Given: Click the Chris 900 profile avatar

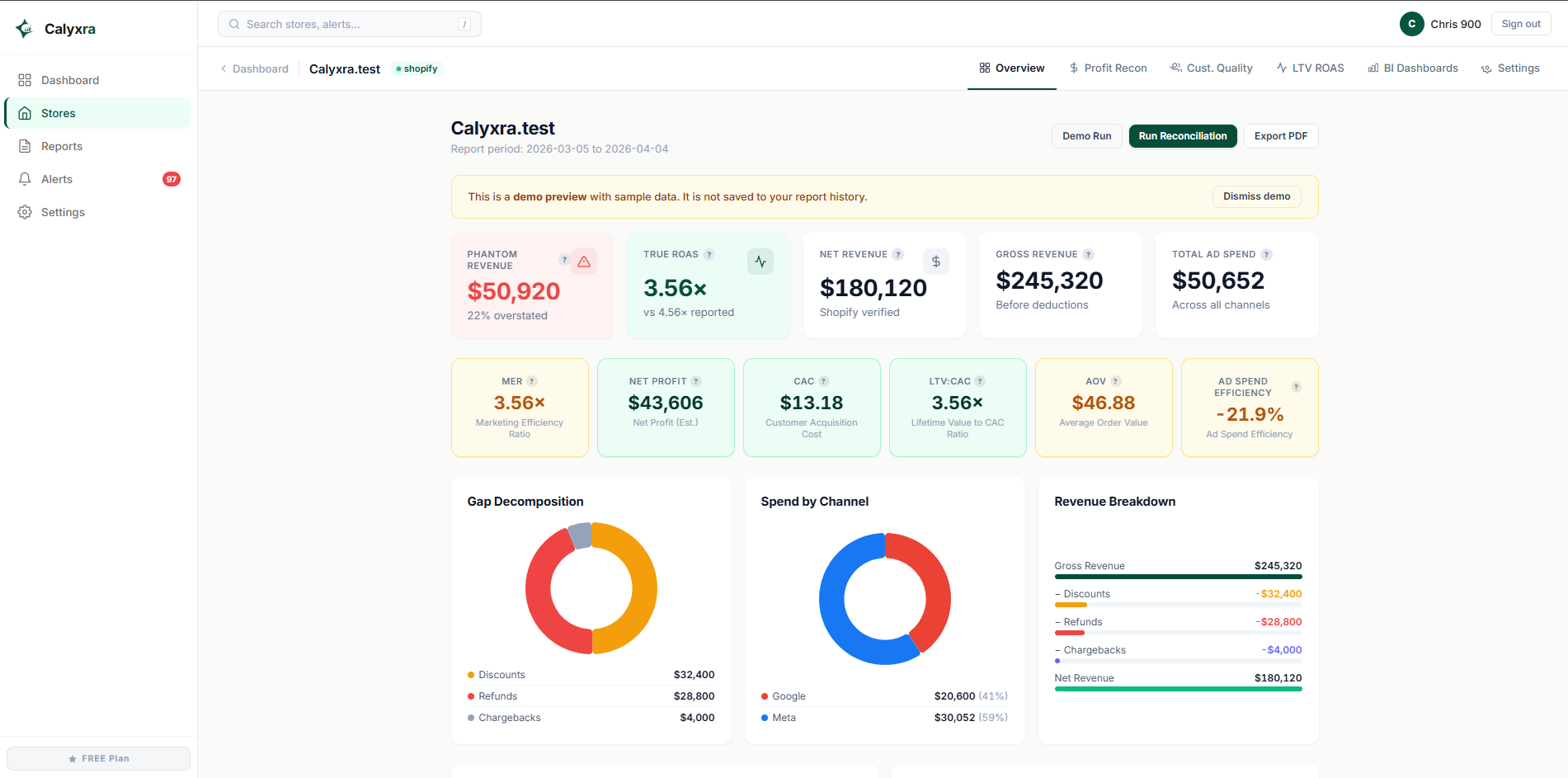Looking at the screenshot, I should [x=1411, y=24].
